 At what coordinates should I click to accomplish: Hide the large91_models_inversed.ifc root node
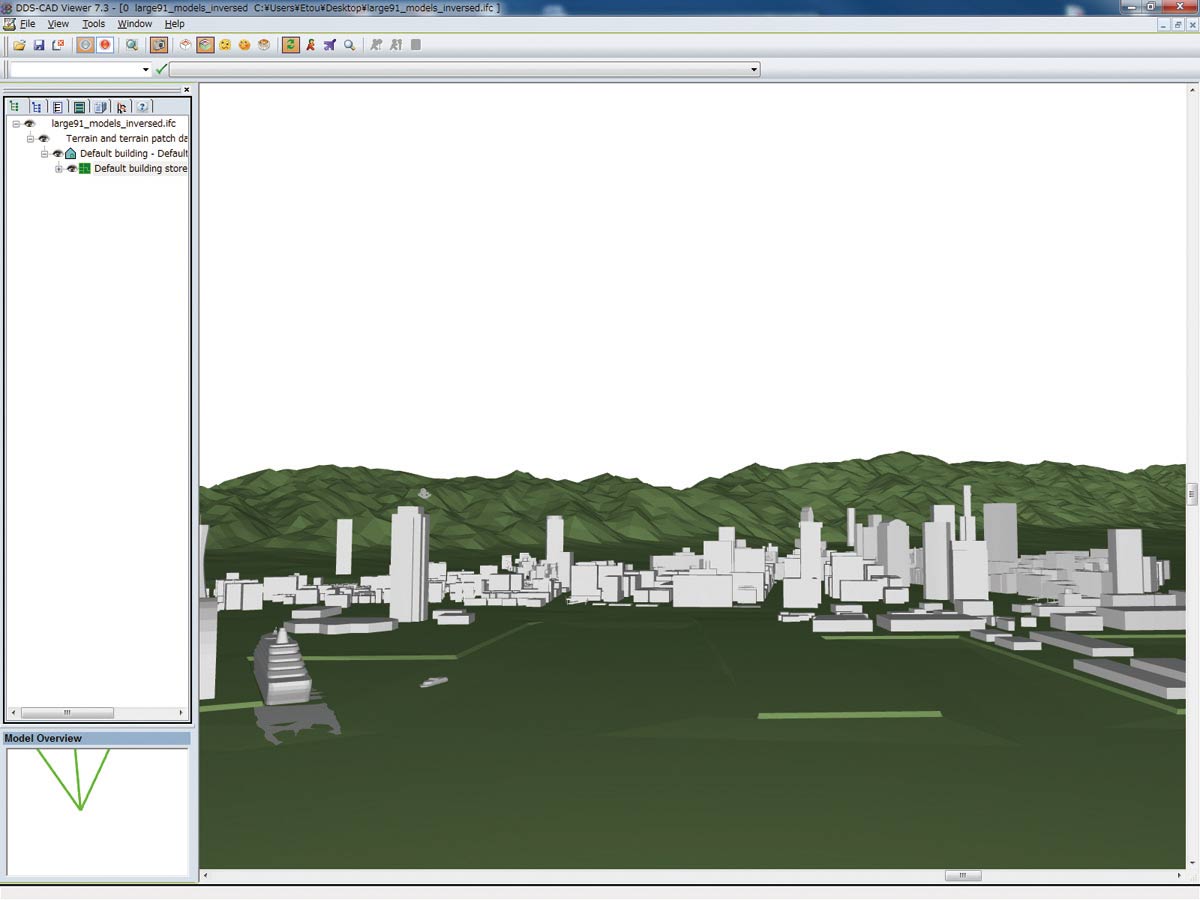pyautogui.click(x=29, y=123)
